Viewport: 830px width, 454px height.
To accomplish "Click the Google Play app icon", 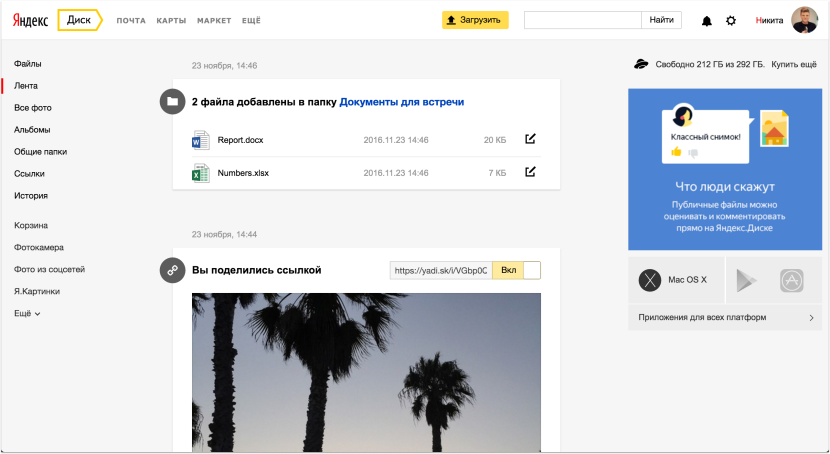I will coord(748,281).
